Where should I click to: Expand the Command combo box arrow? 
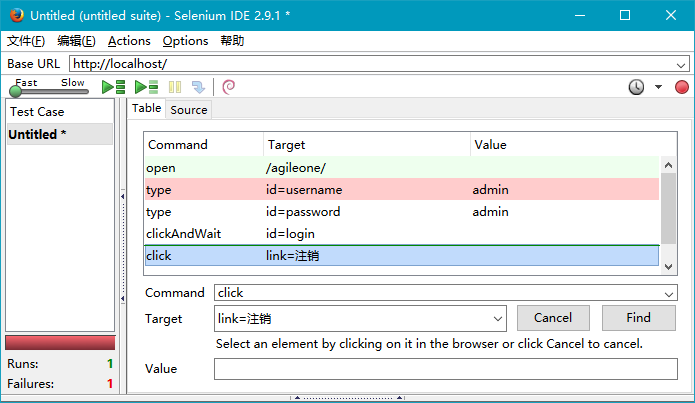pyautogui.click(x=669, y=294)
